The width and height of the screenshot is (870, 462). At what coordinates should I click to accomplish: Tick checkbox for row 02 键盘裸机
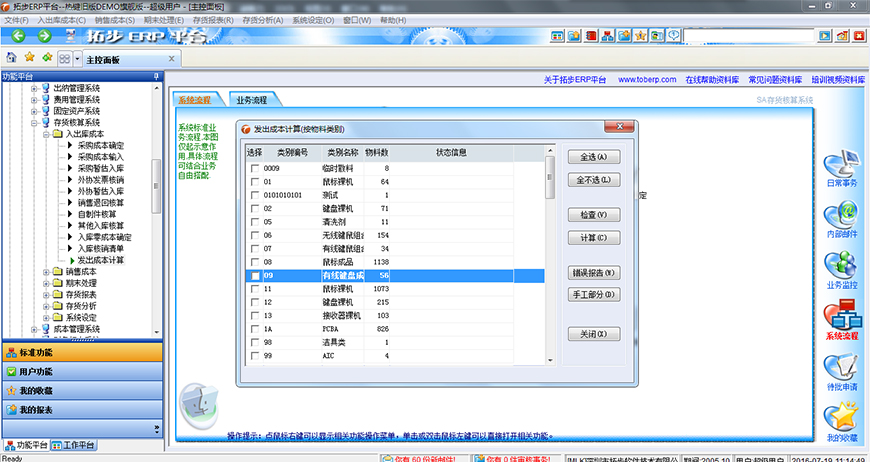(255, 208)
